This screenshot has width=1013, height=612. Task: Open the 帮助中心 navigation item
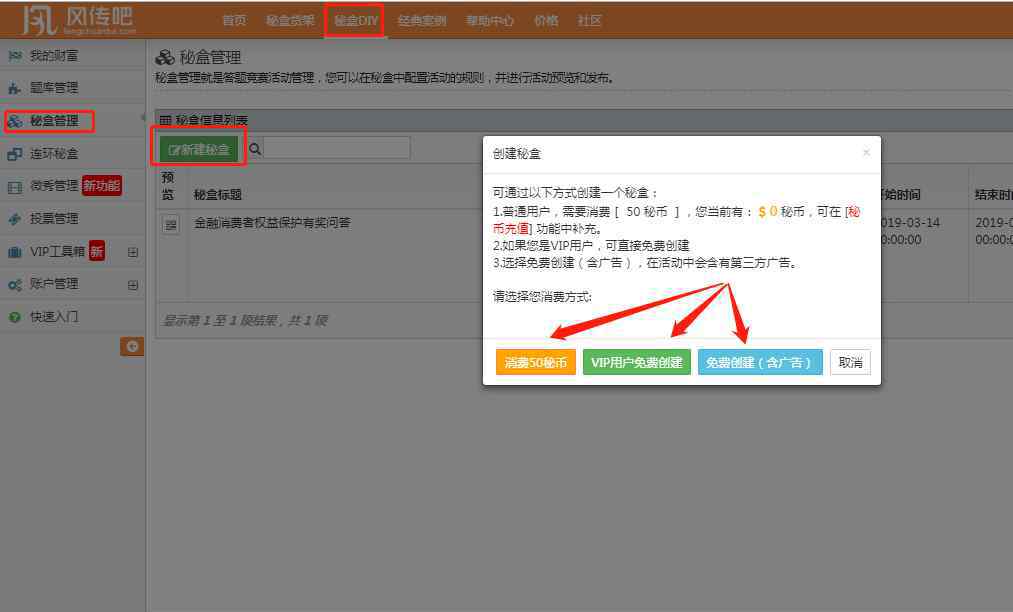[490, 21]
